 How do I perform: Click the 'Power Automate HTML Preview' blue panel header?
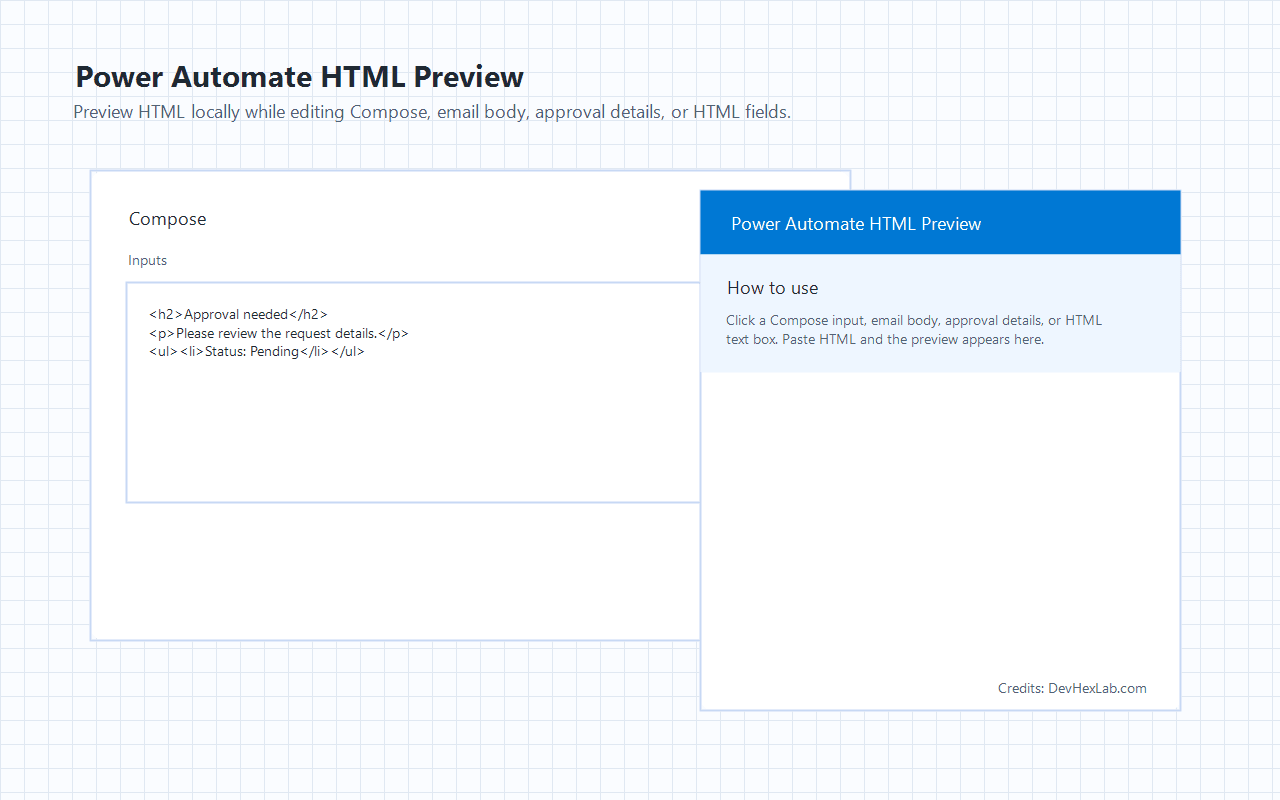[x=940, y=223]
